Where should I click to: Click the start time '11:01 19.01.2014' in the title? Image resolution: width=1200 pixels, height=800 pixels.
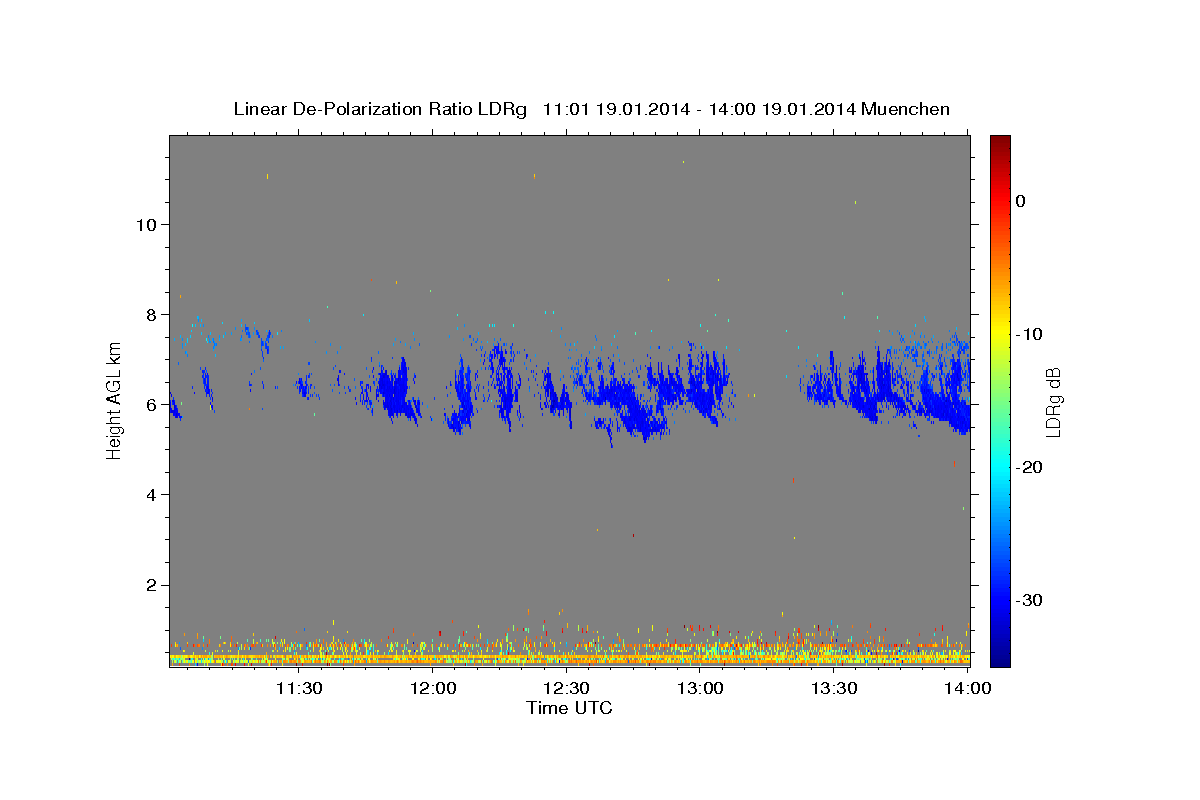614,109
